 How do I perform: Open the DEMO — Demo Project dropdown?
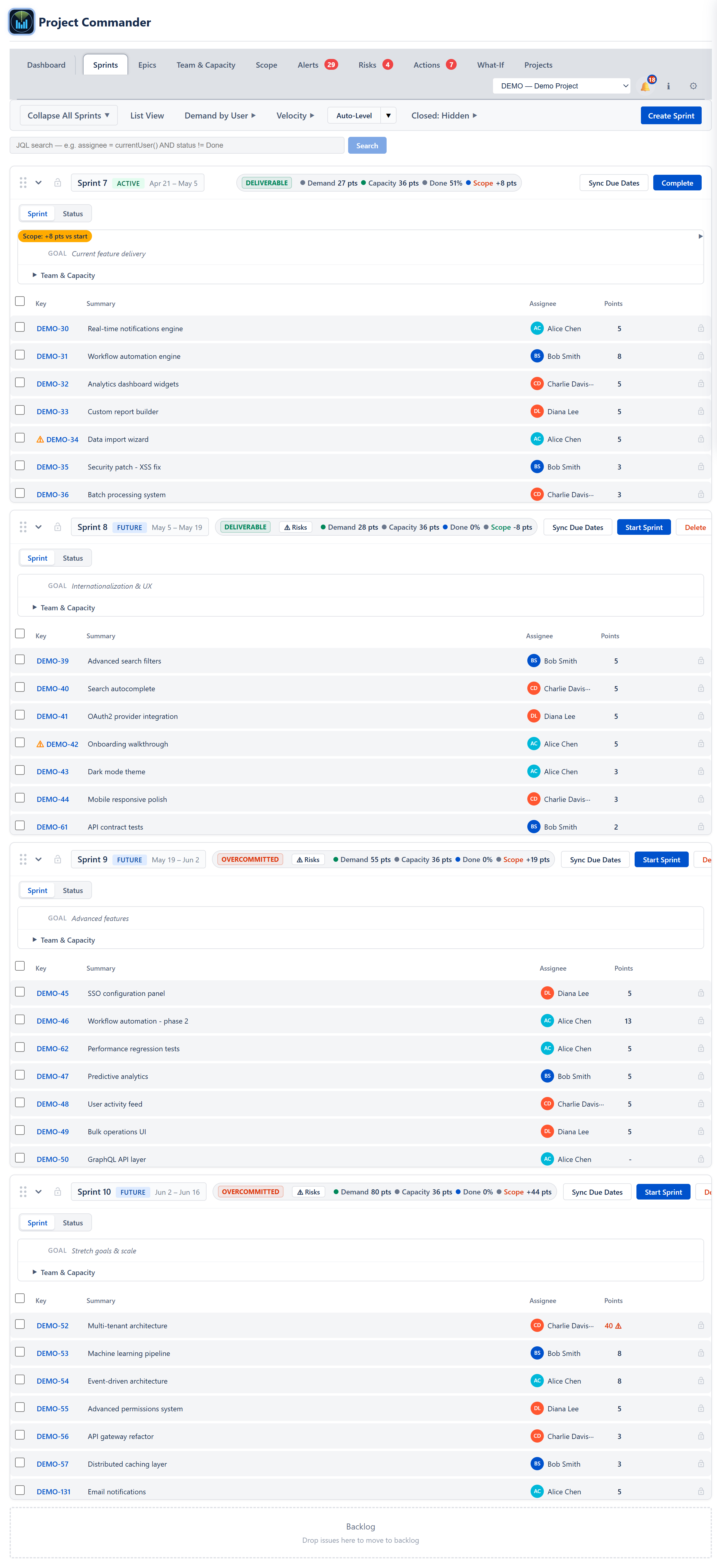coord(562,86)
